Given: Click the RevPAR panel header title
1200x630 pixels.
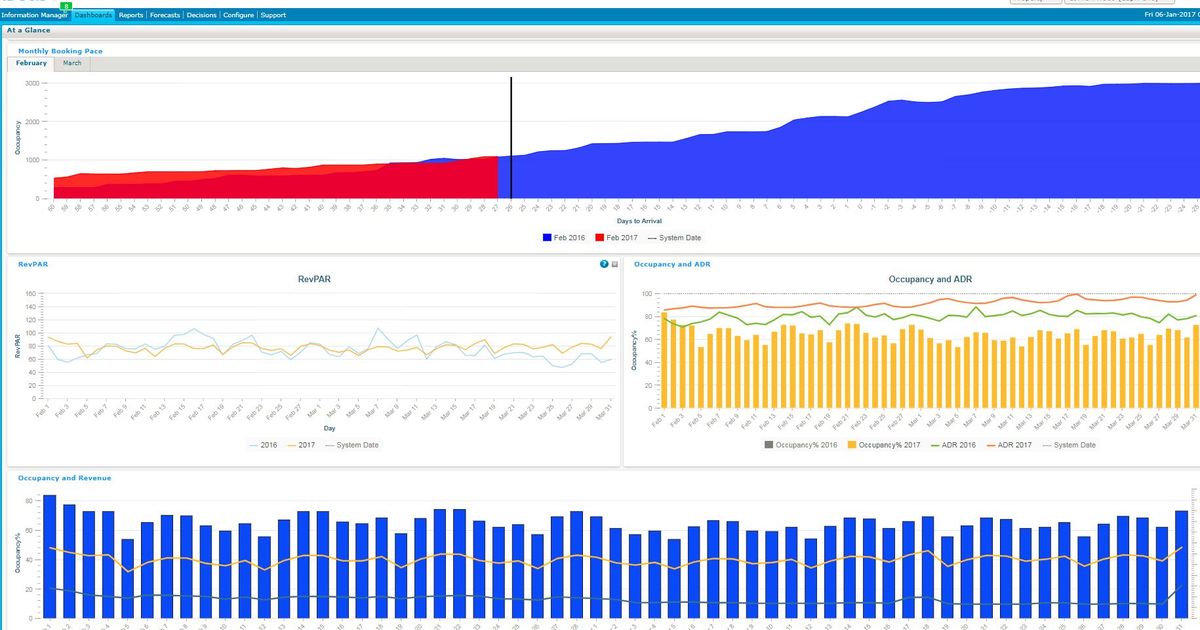Looking at the screenshot, I should tap(33, 264).
